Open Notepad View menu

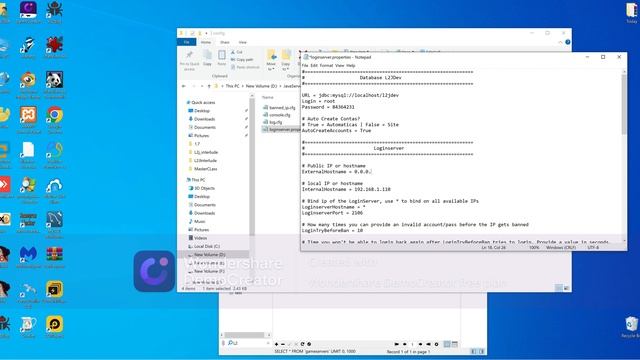[x=340, y=65]
